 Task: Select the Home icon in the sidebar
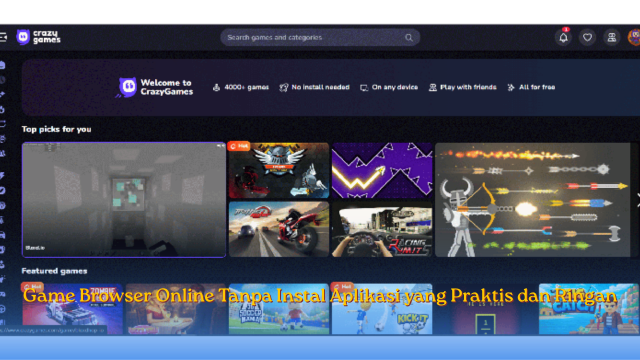2,65
